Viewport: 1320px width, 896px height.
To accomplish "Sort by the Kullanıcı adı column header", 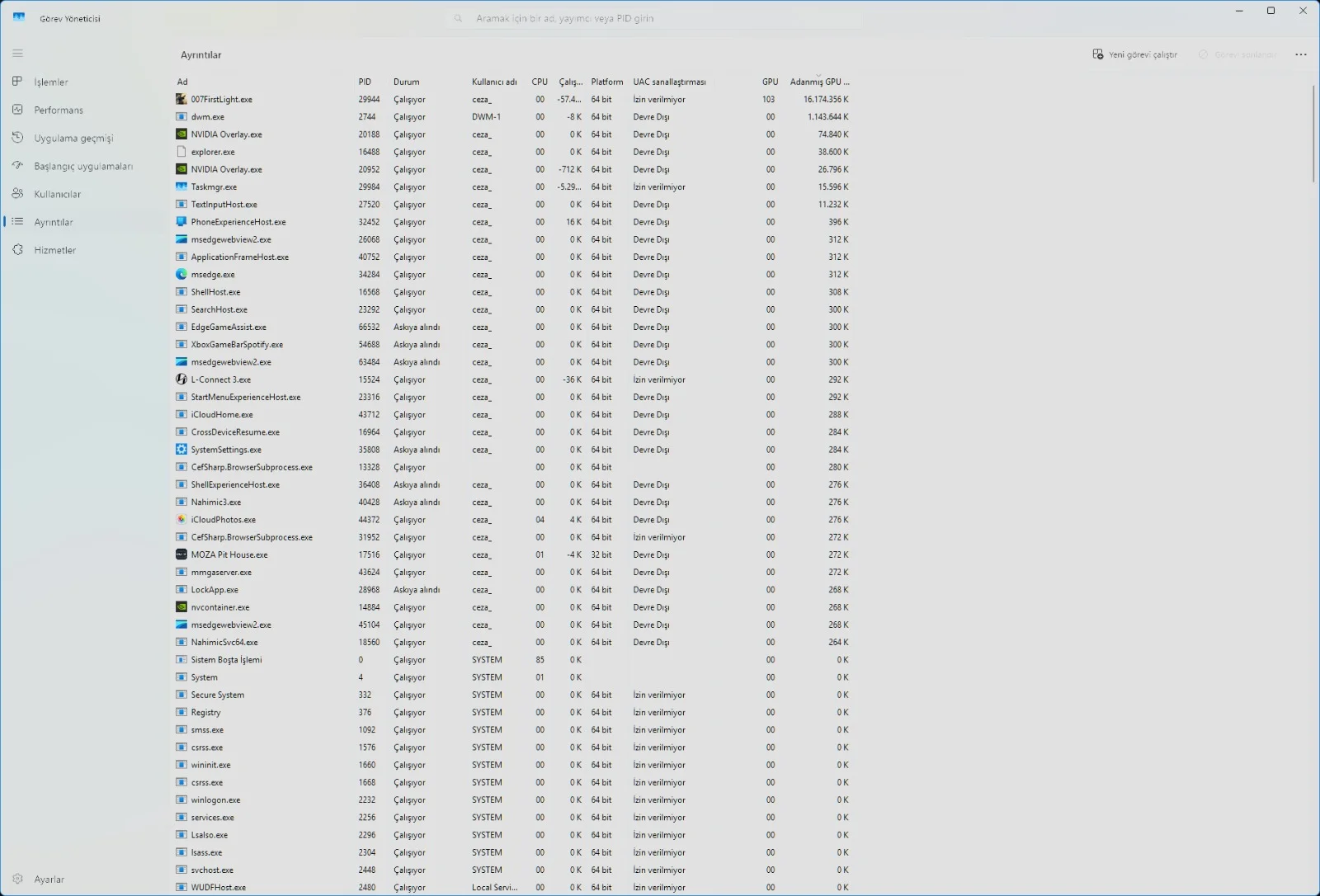I will [494, 82].
